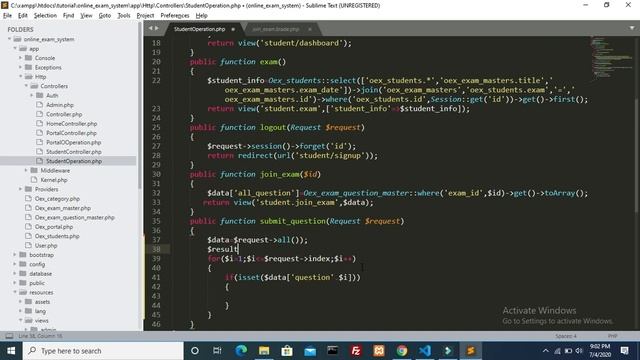Open Oex_students.php in sidebar
The width and height of the screenshot is (640, 360).
57,236
